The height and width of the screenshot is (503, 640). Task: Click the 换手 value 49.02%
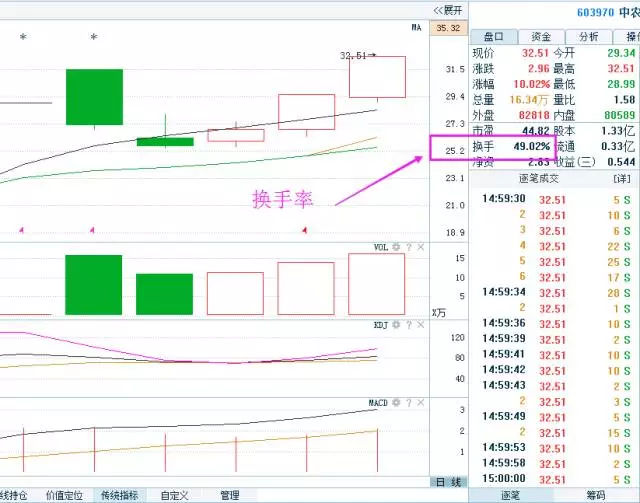(531, 146)
